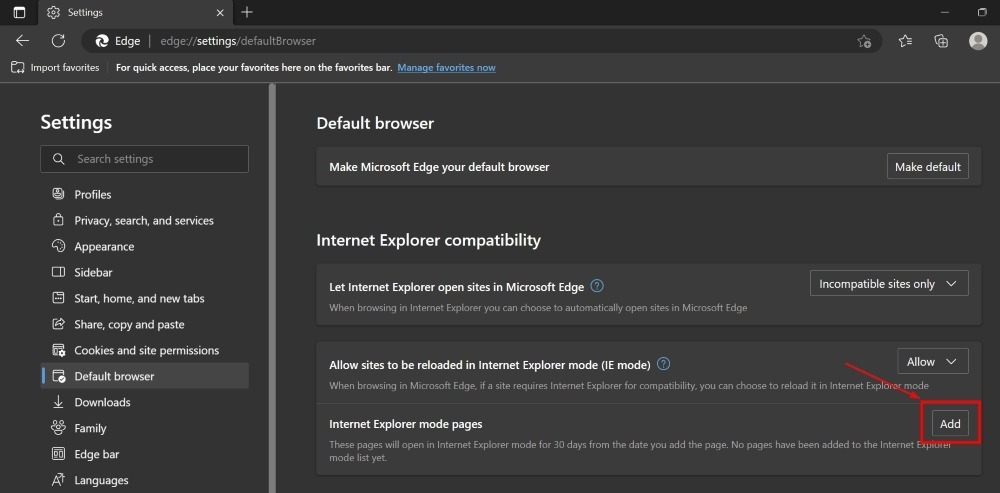Open the Incompatible sites only dropdown
Screen dimensions: 1000x493
point(889,283)
